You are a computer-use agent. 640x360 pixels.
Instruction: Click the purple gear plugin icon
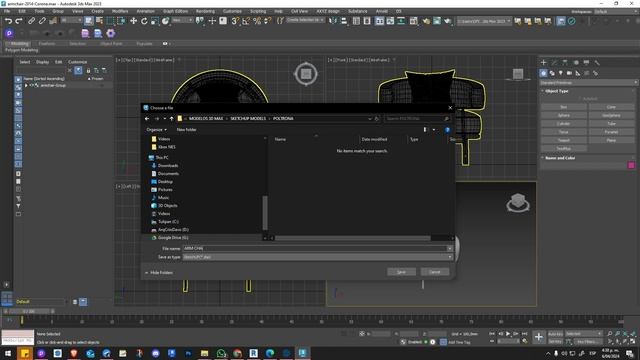point(111,33)
